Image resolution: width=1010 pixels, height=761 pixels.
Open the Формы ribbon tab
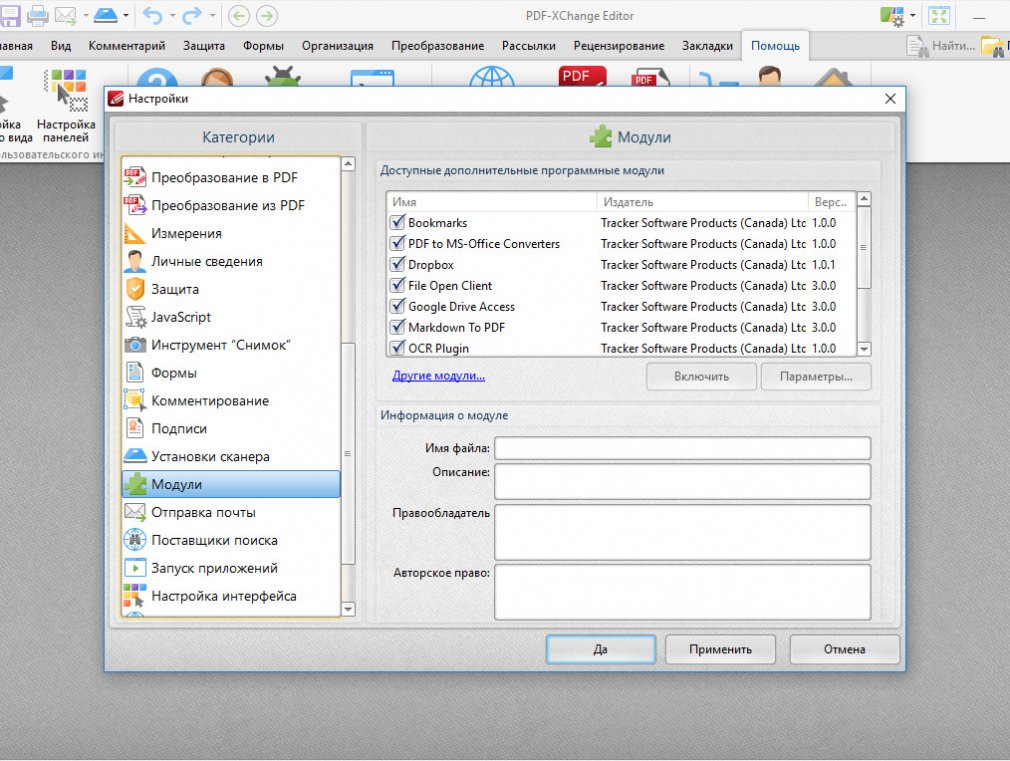(x=263, y=46)
